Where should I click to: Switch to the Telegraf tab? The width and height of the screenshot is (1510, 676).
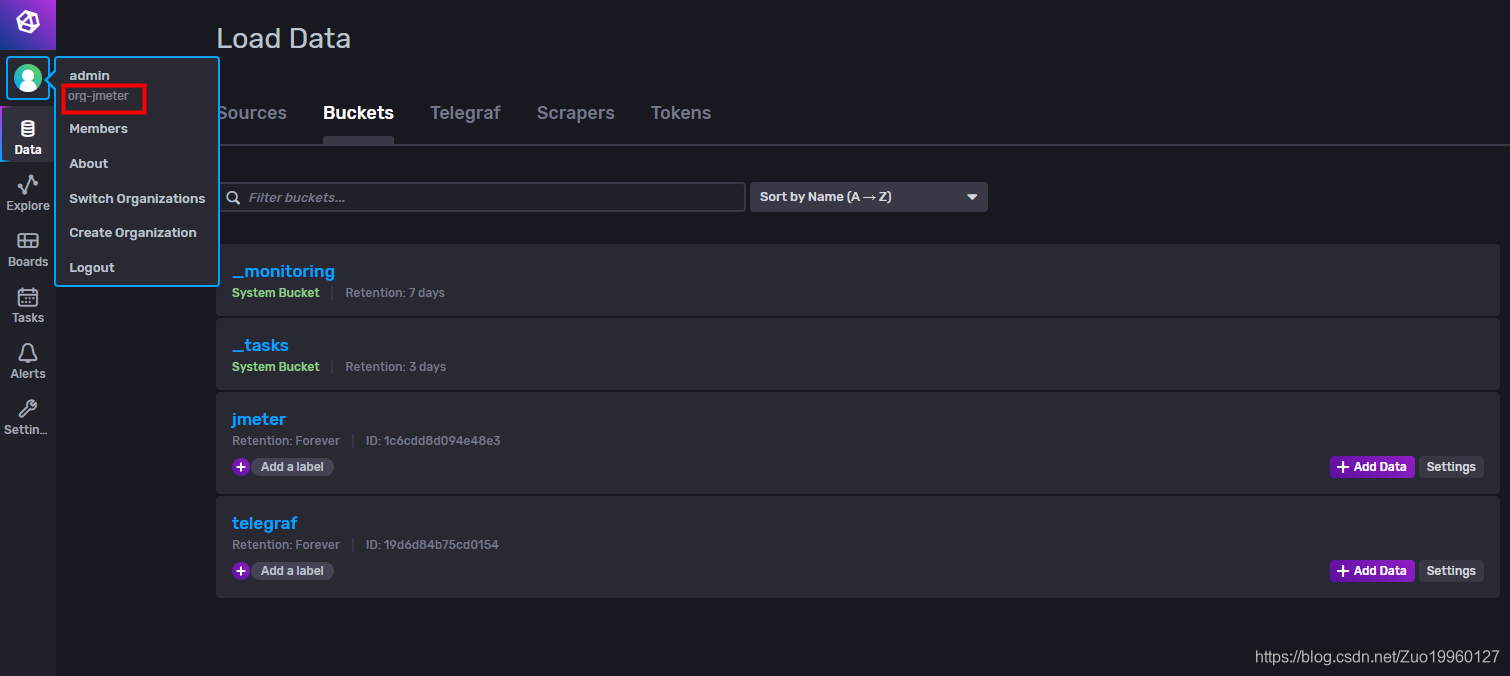(x=465, y=113)
